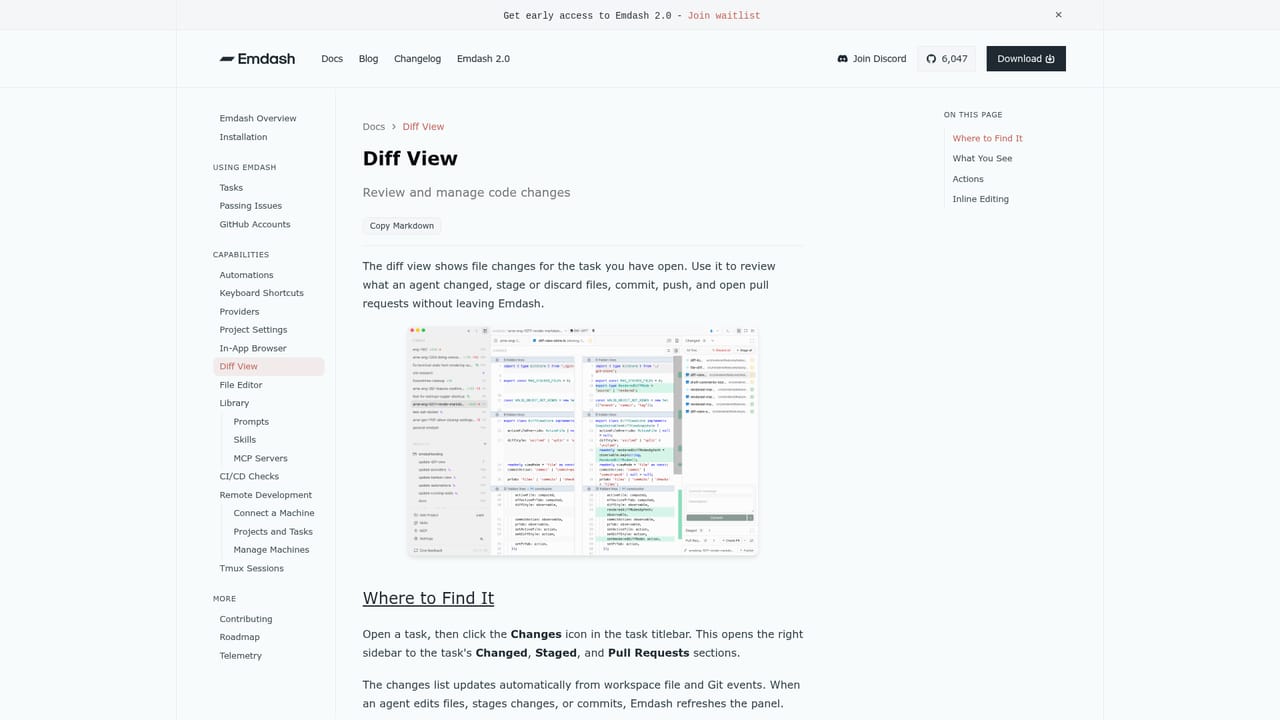Image resolution: width=1280 pixels, height=720 pixels.
Task: Open the GitHub Accounts page
Action: [255, 225]
